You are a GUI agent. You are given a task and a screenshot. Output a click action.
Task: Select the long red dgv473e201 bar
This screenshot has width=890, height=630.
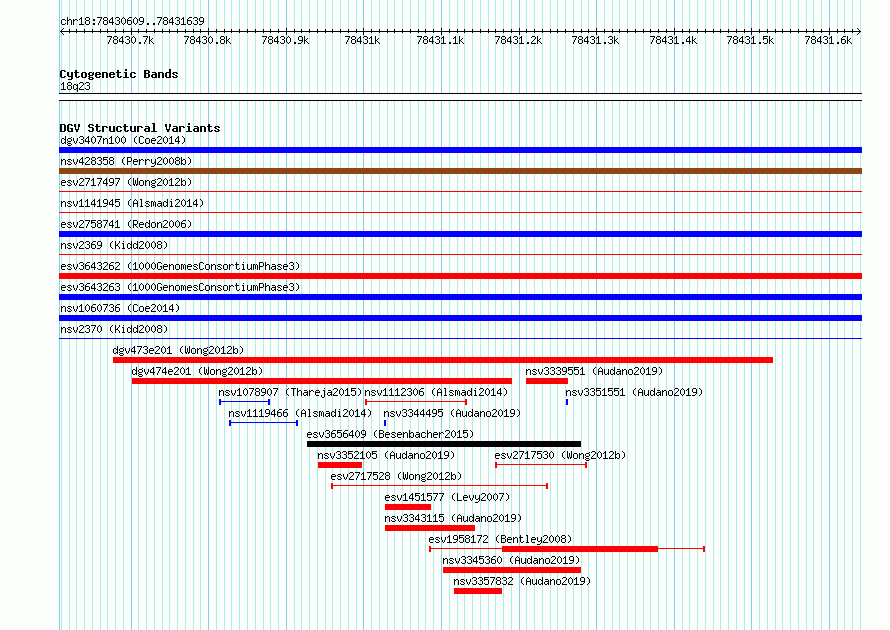tap(443, 360)
